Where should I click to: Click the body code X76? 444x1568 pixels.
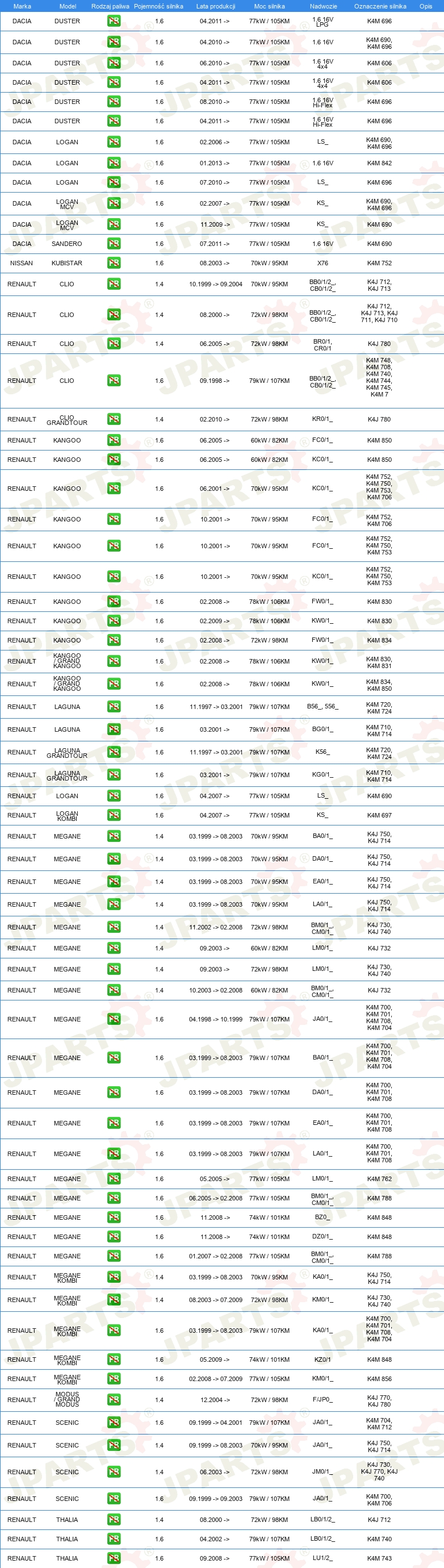click(322, 264)
